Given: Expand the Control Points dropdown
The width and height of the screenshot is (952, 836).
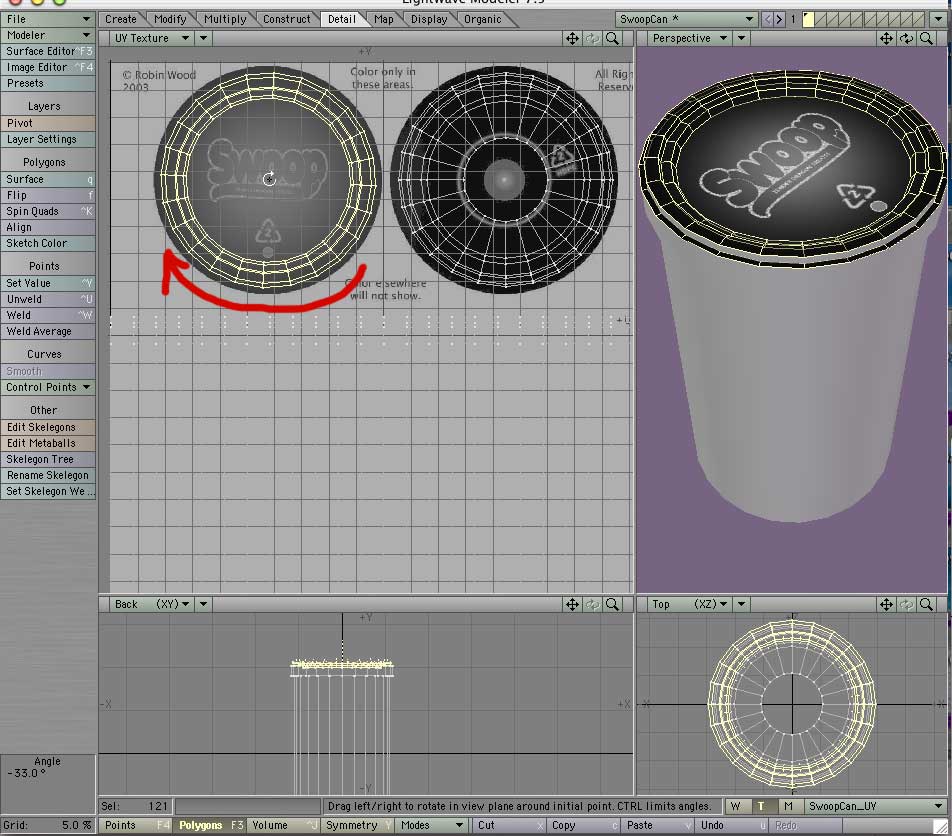Looking at the screenshot, I should pyautogui.click(x=48, y=387).
